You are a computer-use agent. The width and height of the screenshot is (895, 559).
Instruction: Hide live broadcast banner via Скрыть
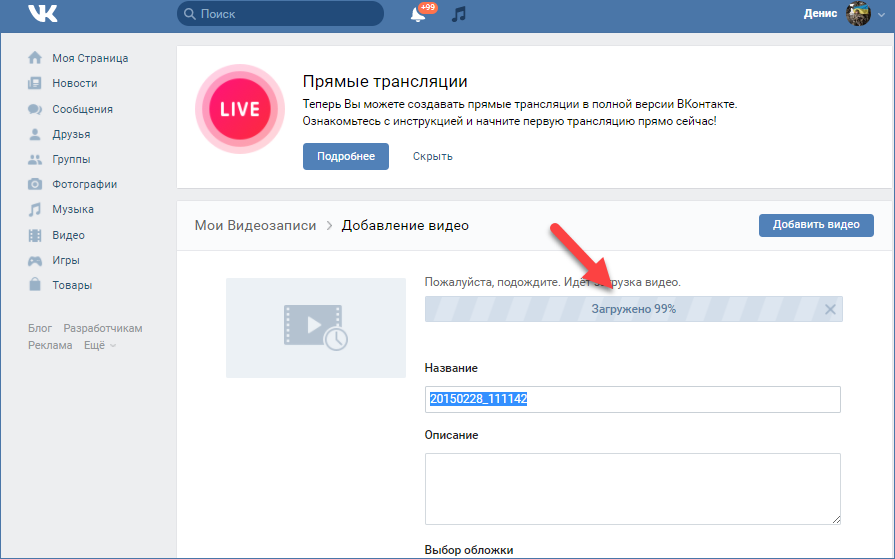432,156
